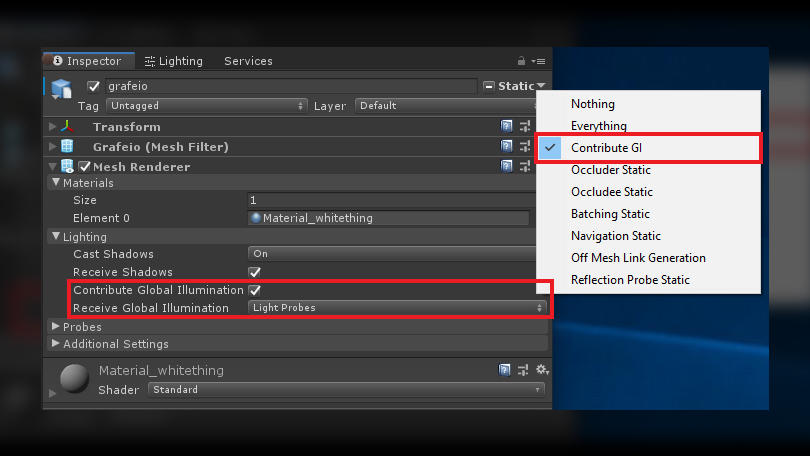This screenshot has height=456, width=810.
Task: Click the grafeio GameObject cube icon
Action: [x=61, y=88]
